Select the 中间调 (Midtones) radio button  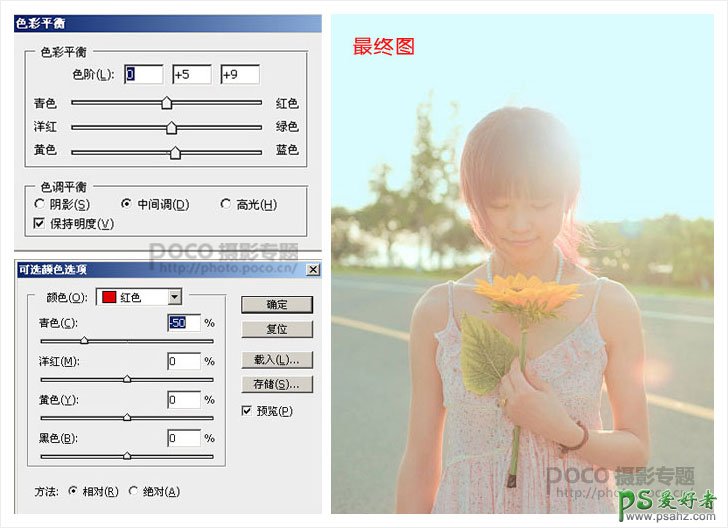pyautogui.click(x=126, y=205)
